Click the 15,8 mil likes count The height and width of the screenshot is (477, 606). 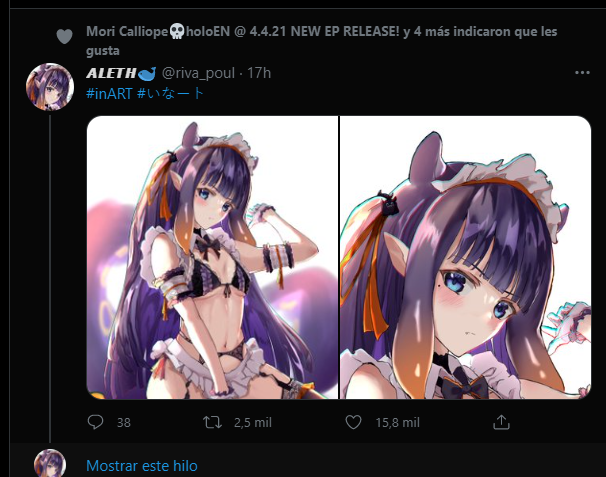click(398, 422)
